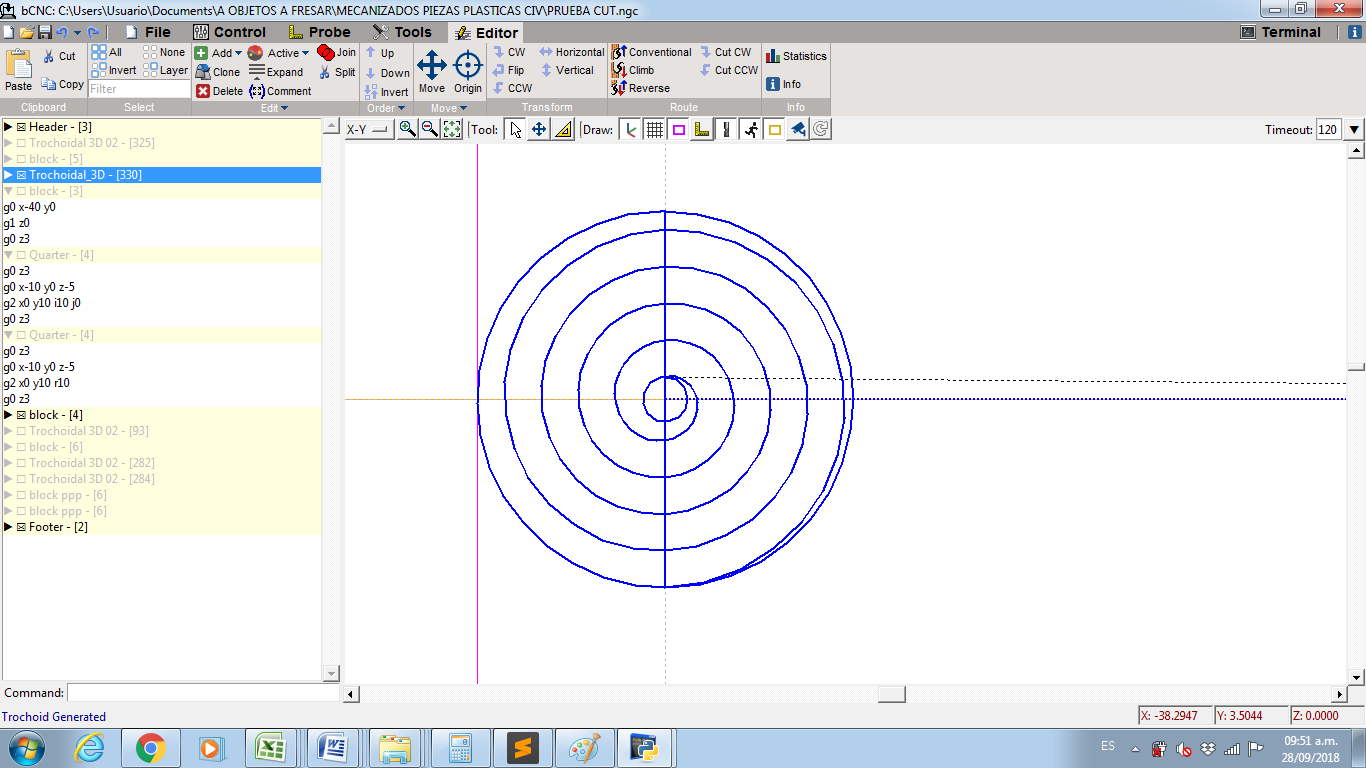Reverse the route direction

coord(640,88)
